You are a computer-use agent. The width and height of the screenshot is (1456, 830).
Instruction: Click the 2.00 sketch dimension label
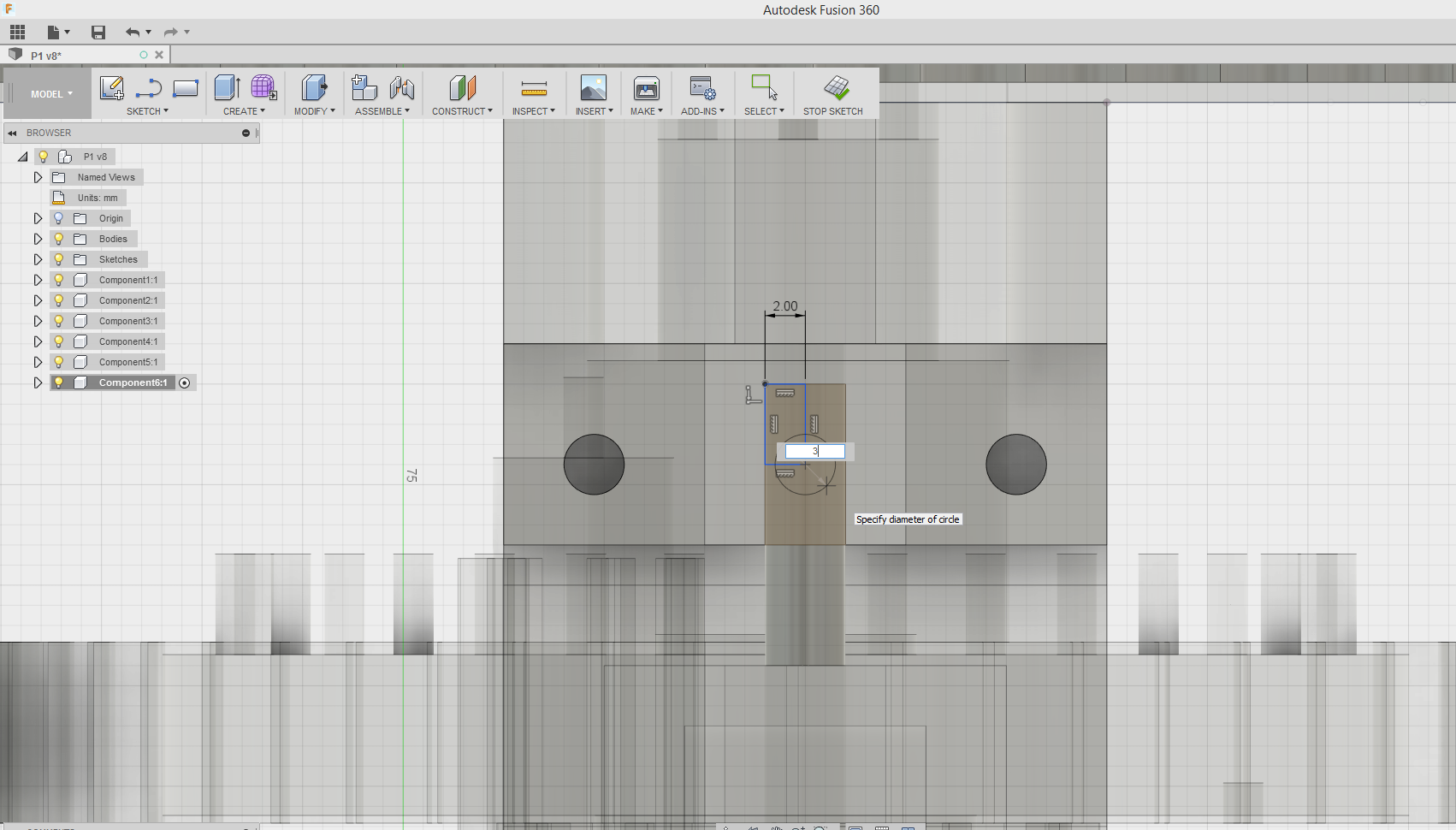784,305
